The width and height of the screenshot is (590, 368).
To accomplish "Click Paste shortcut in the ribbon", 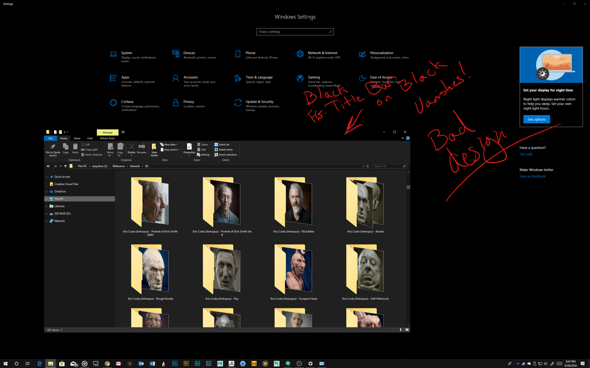I will [92, 155].
